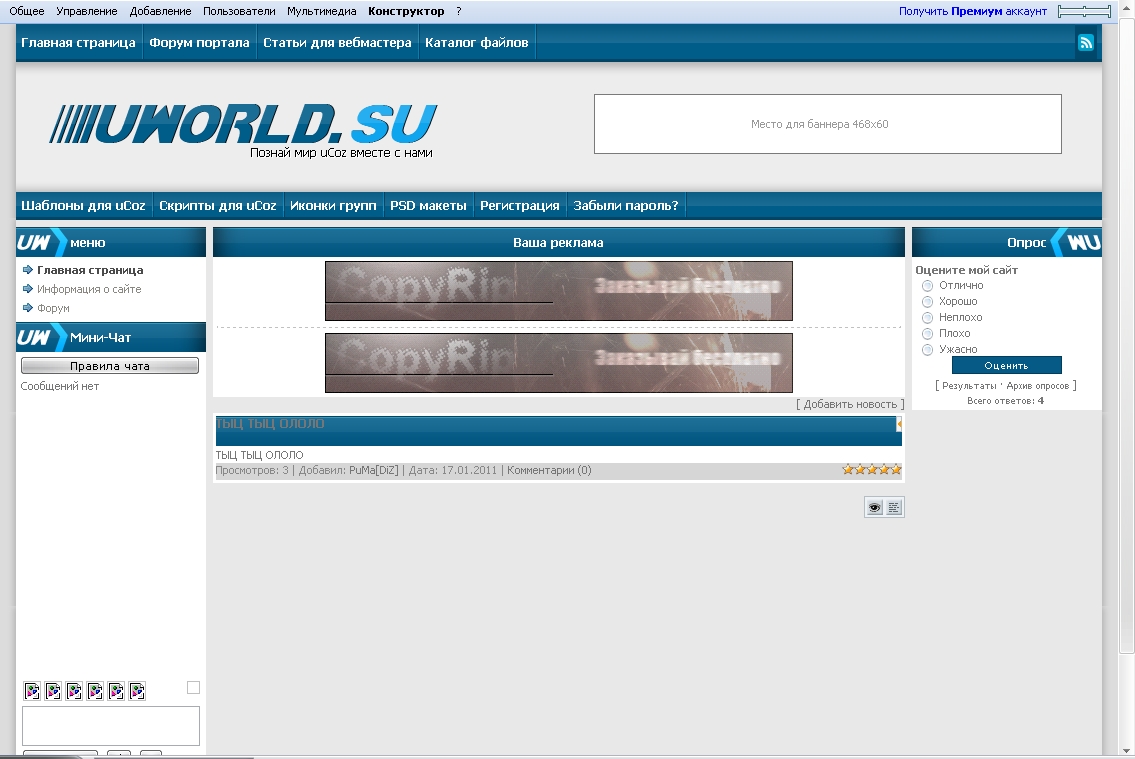Click the arrow icon beside Главная страница
Image resolution: width=1135 pixels, height=759 pixels.
pyautogui.click(x=28, y=270)
